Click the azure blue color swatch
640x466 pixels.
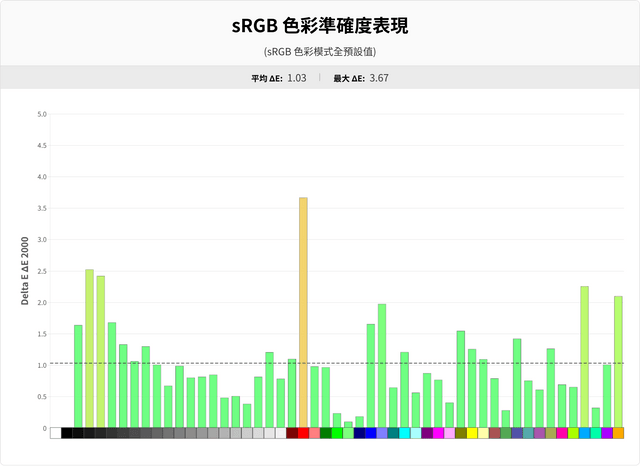click(x=584, y=433)
